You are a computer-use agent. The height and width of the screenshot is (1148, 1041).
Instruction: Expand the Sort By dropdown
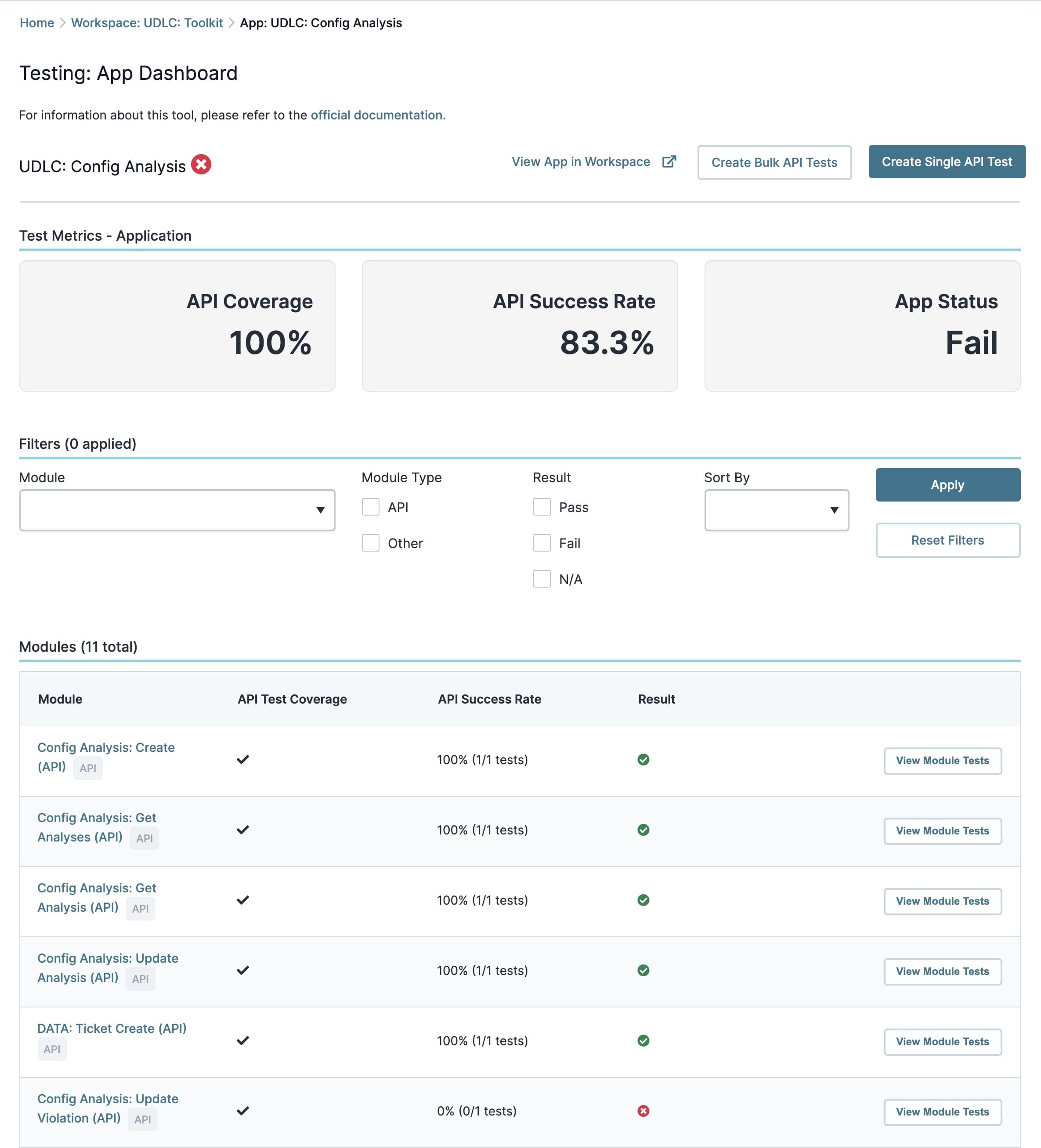pyautogui.click(x=776, y=510)
